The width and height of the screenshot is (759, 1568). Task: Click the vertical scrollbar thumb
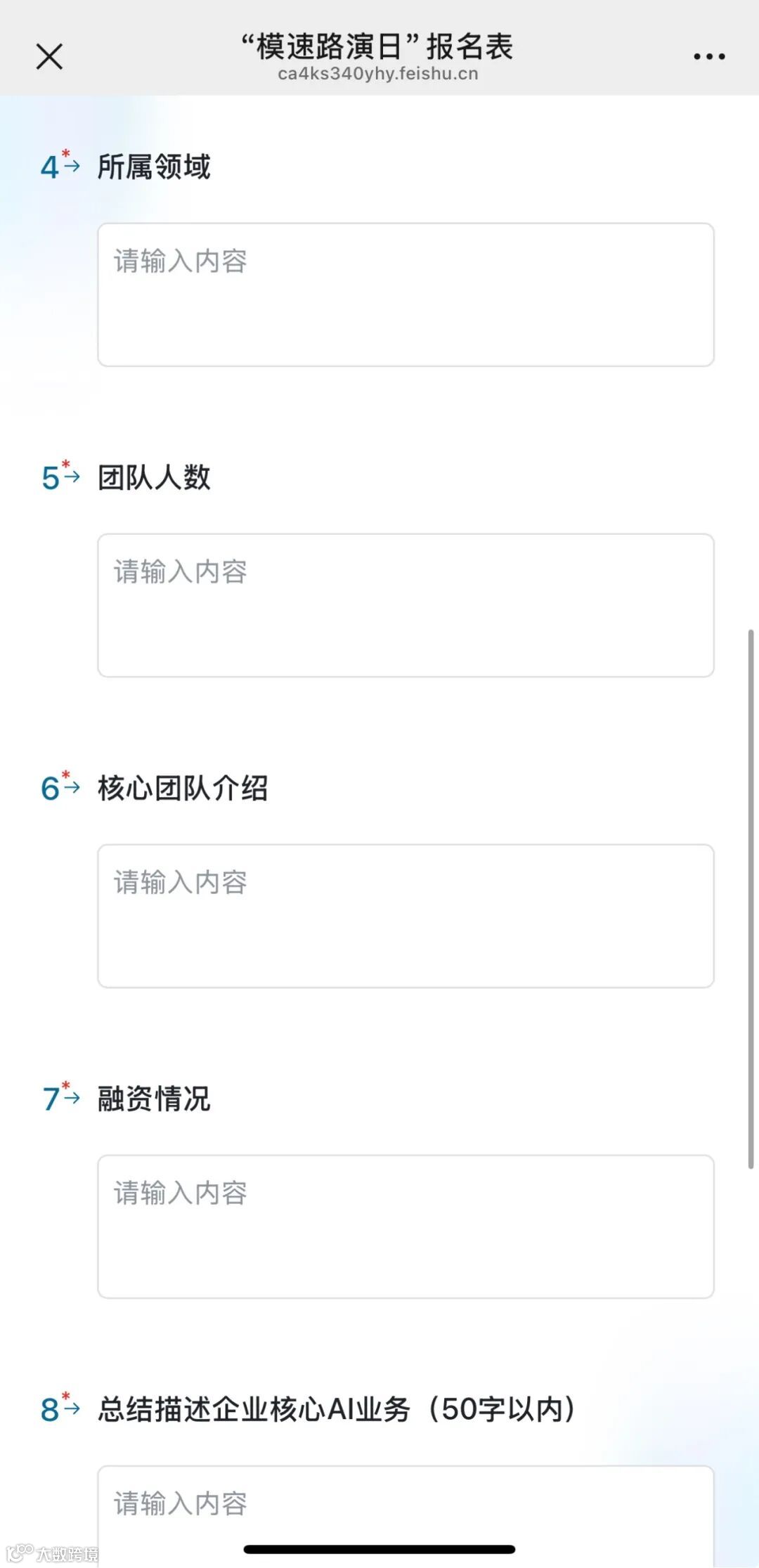coord(751,900)
